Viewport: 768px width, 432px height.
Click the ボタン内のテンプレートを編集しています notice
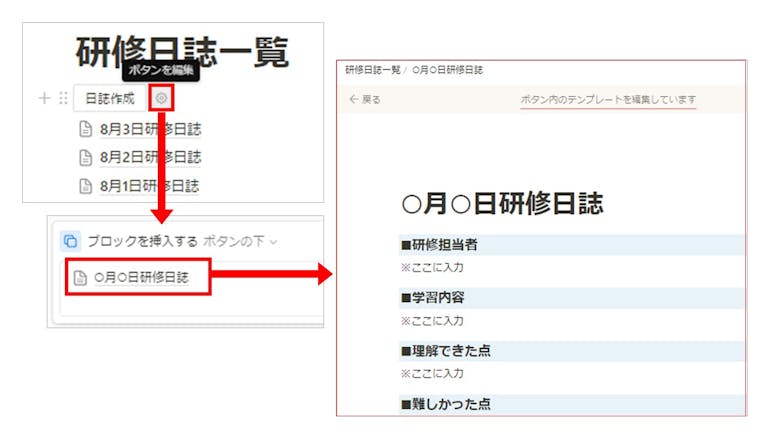point(608,99)
